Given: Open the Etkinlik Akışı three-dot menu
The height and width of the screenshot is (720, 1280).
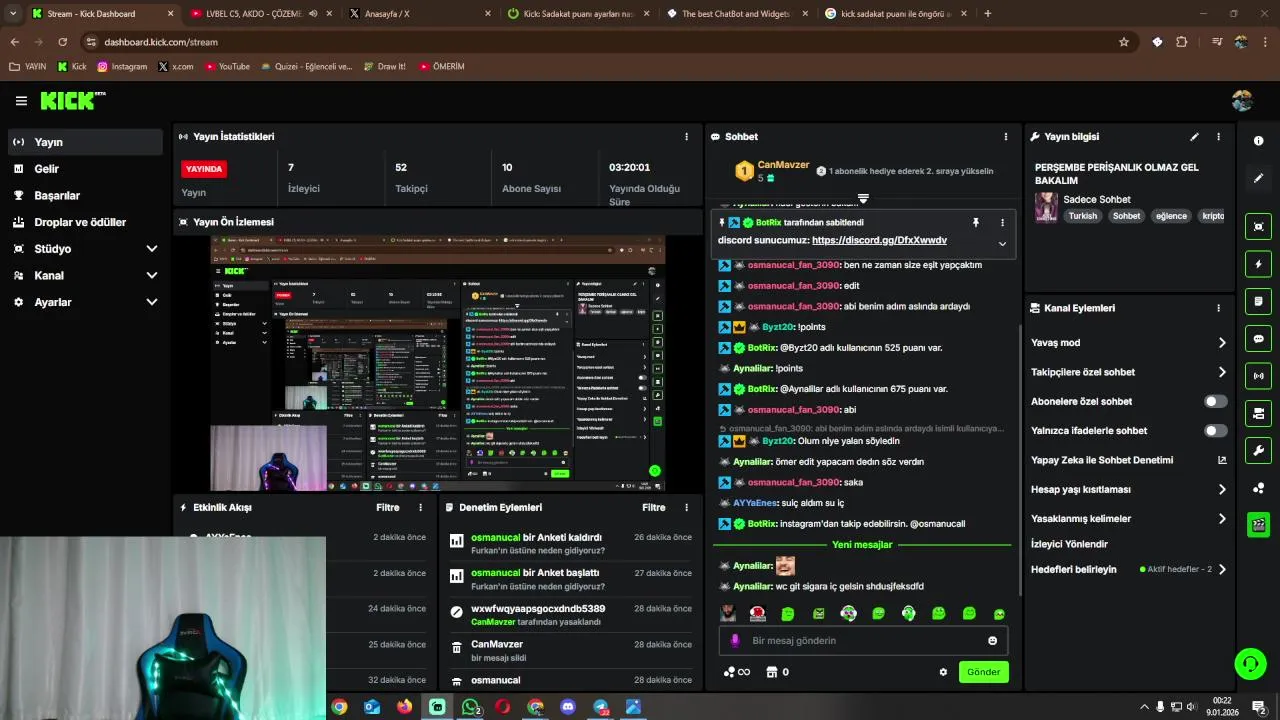Looking at the screenshot, I should pyautogui.click(x=420, y=508).
